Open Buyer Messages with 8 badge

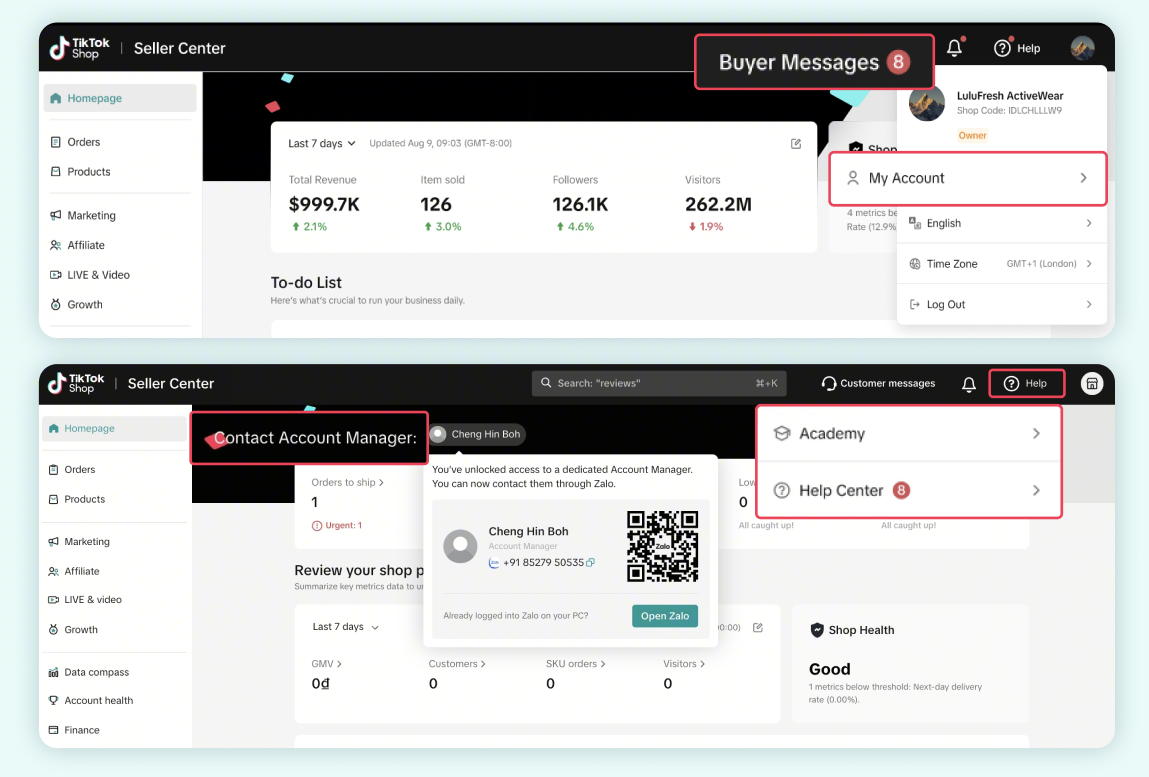[814, 62]
